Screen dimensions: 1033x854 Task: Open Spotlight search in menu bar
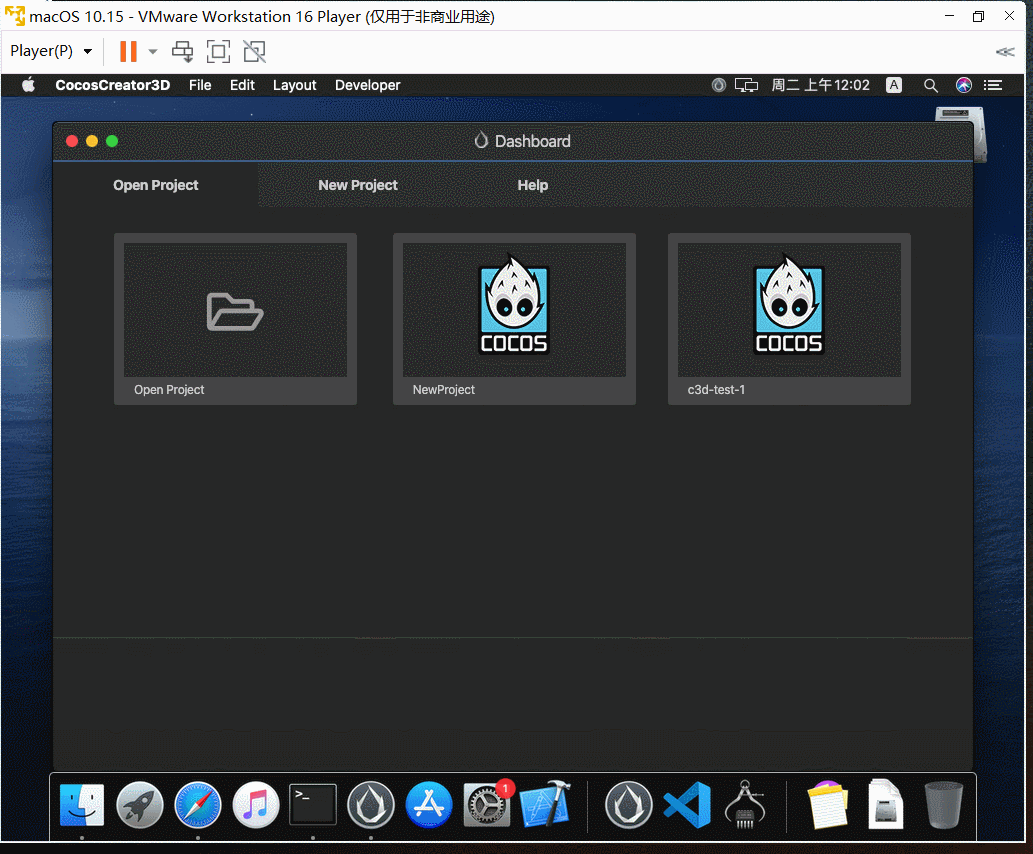click(930, 85)
